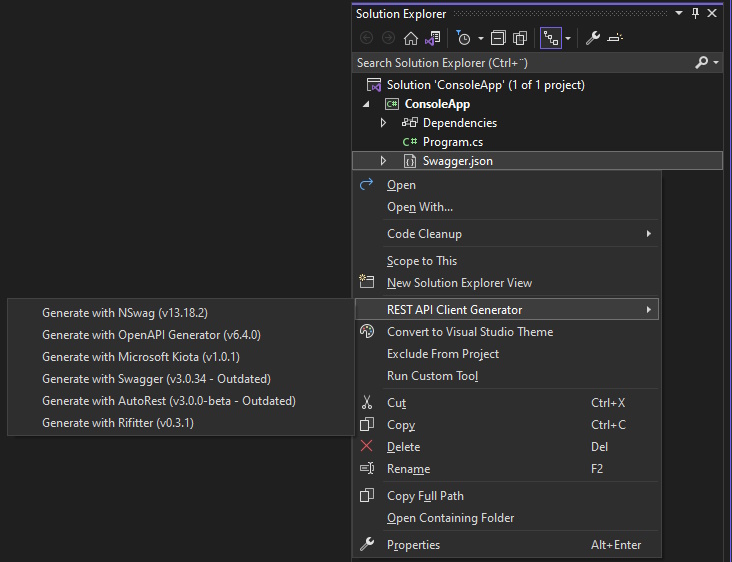Image resolution: width=732 pixels, height=562 pixels.
Task: Click the New Solution Explorer View icon
Action: pos(366,281)
